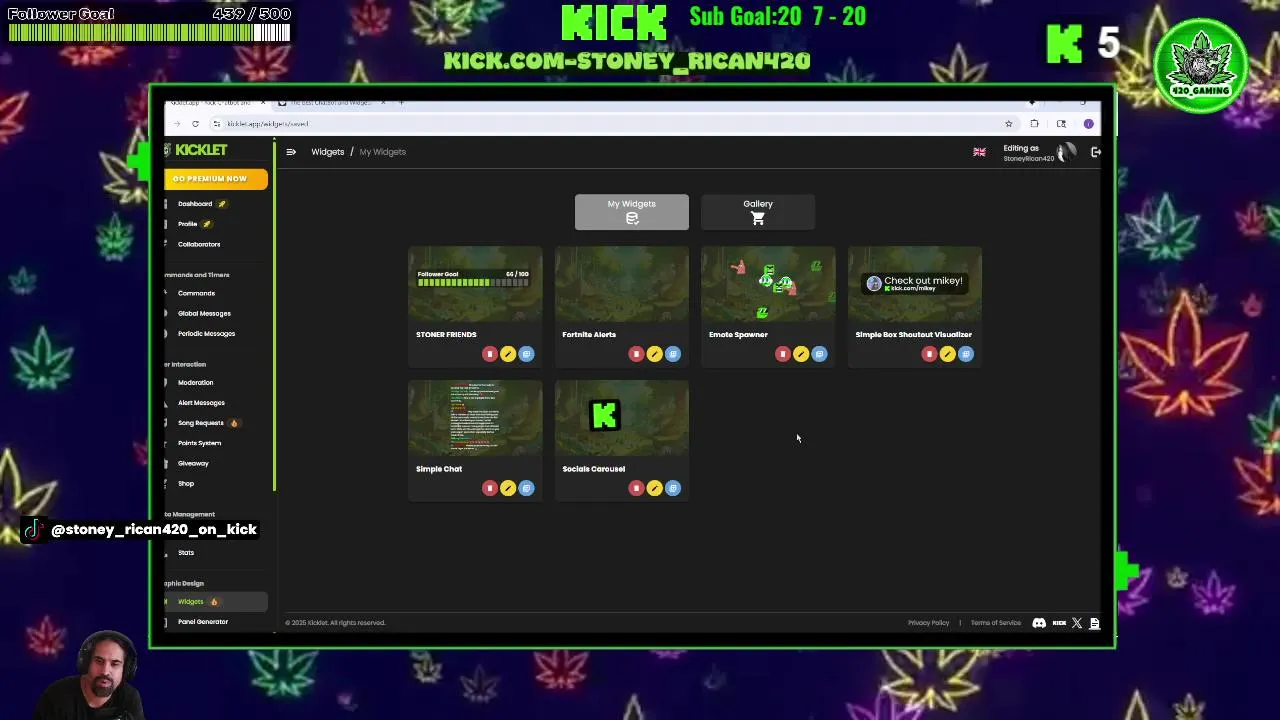The width and height of the screenshot is (1280, 720).
Task: Click the browser address bar URL
Action: [x=268, y=124]
